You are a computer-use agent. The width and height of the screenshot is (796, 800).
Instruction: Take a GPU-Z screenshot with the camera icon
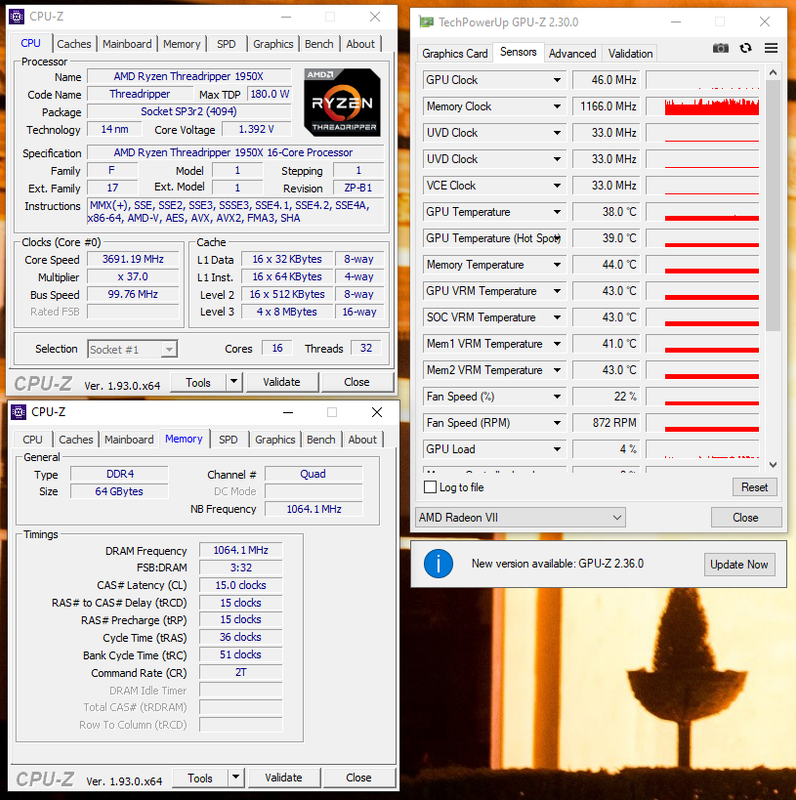click(x=720, y=48)
